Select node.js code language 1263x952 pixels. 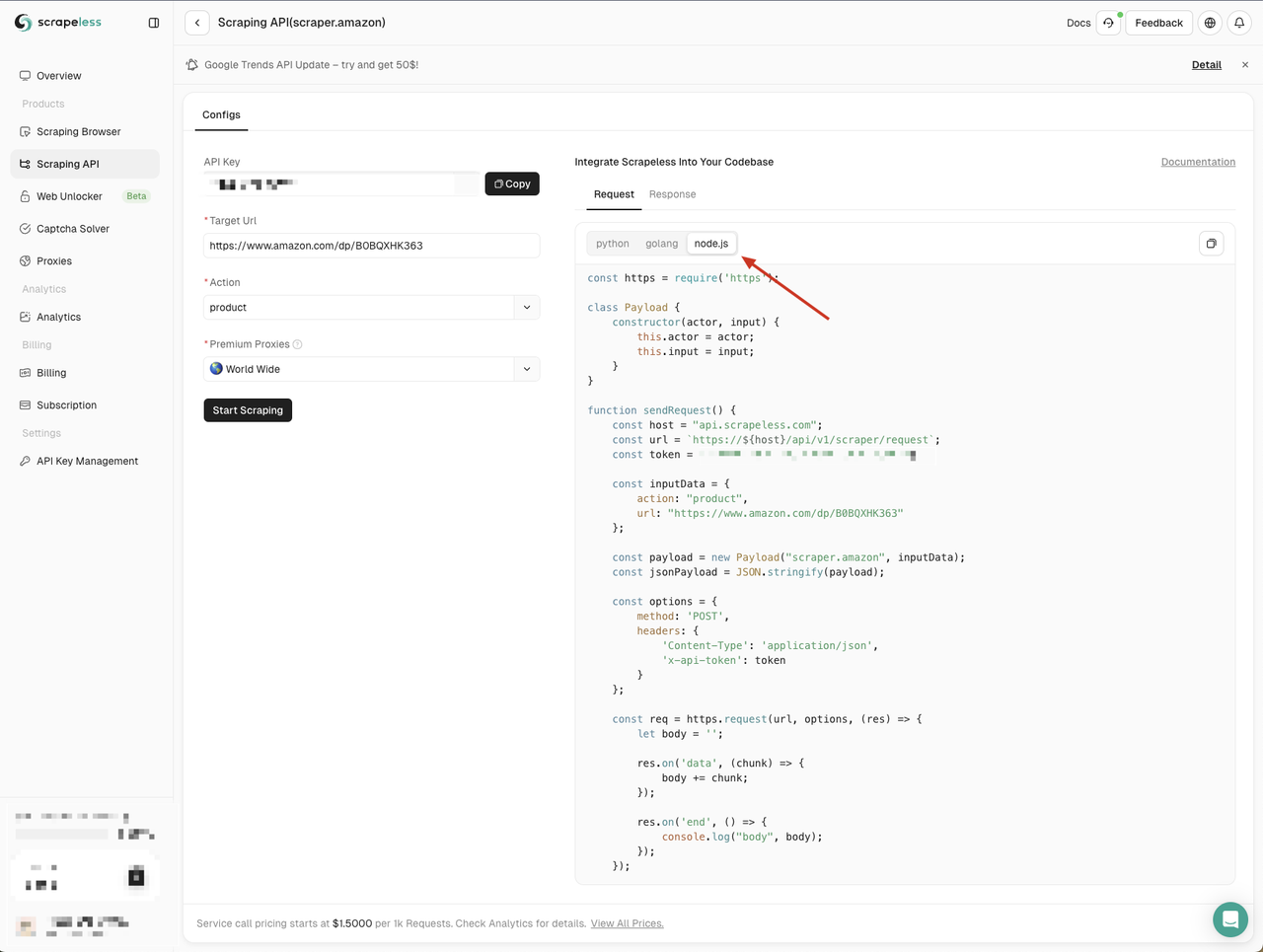(711, 244)
